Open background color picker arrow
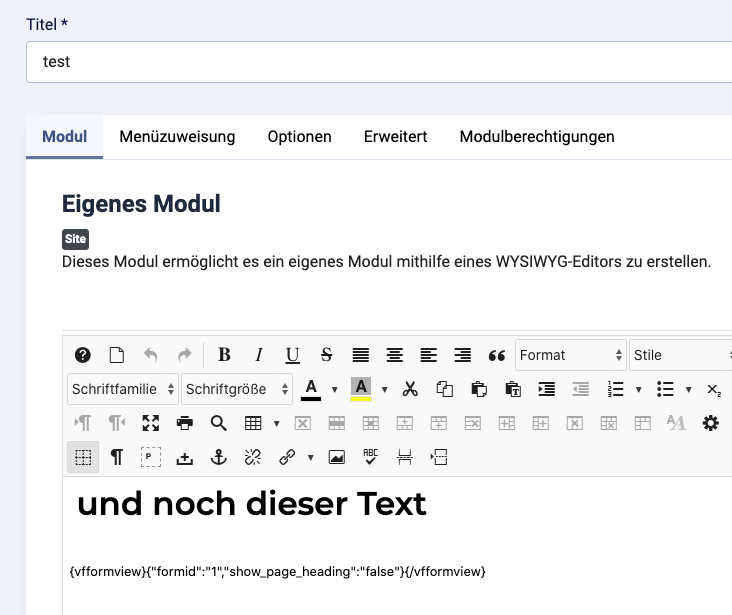Image resolution: width=732 pixels, height=615 pixels. (385, 389)
